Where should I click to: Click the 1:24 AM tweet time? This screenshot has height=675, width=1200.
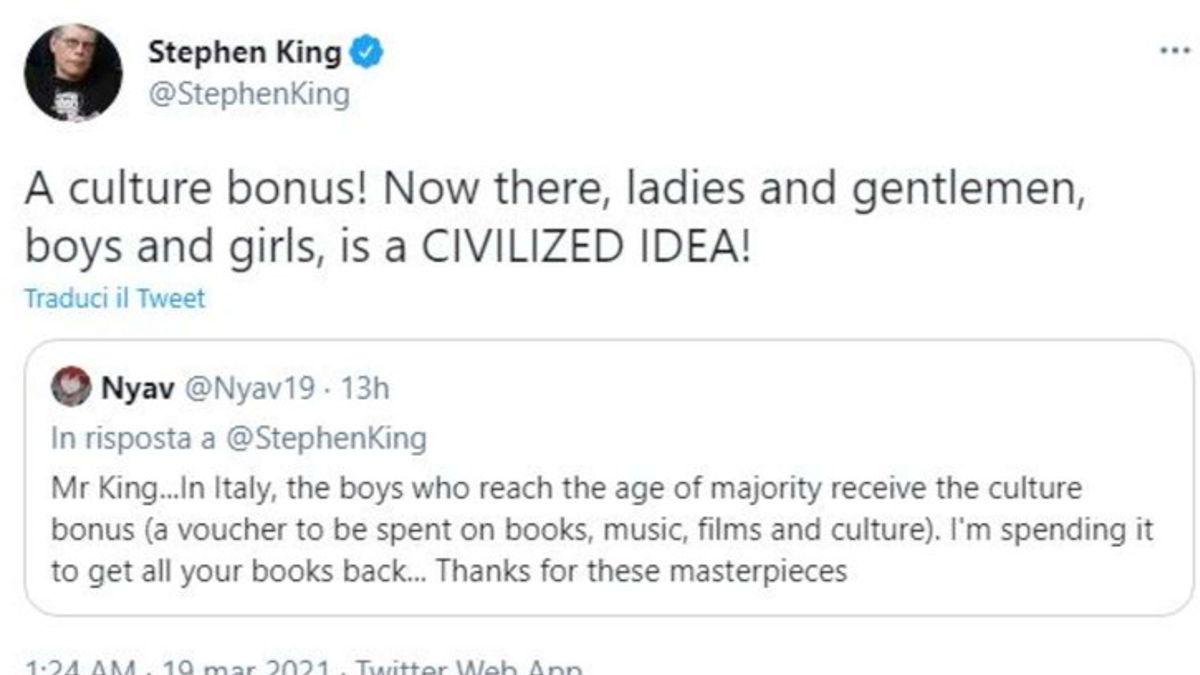pos(79,667)
